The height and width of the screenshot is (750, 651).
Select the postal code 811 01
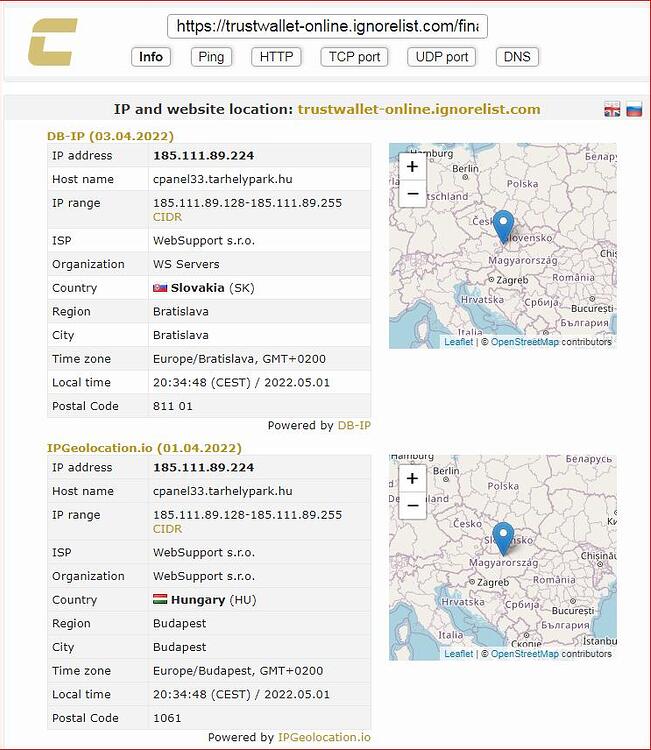click(x=173, y=406)
